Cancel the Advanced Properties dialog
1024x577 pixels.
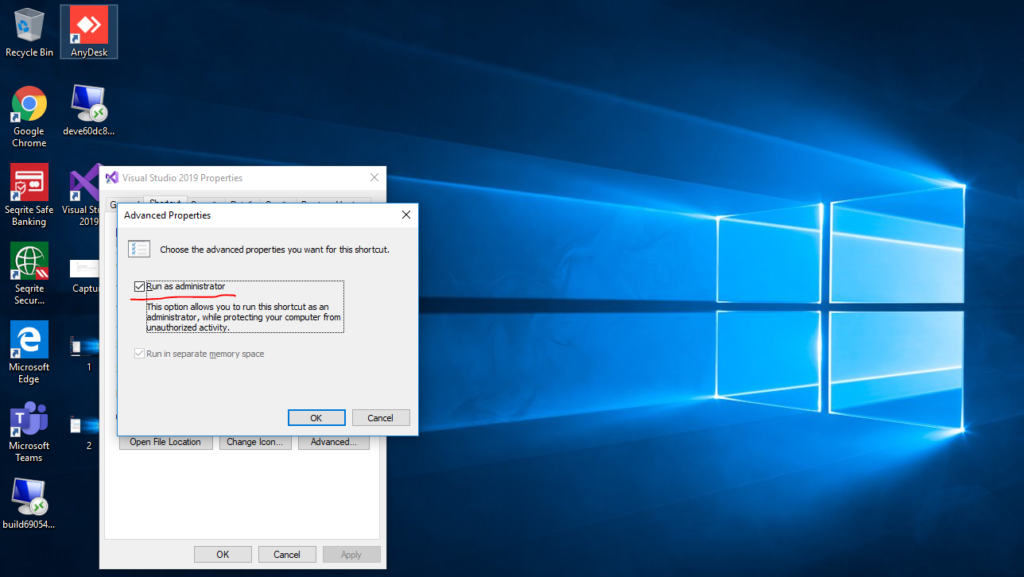(x=380, y=418)
